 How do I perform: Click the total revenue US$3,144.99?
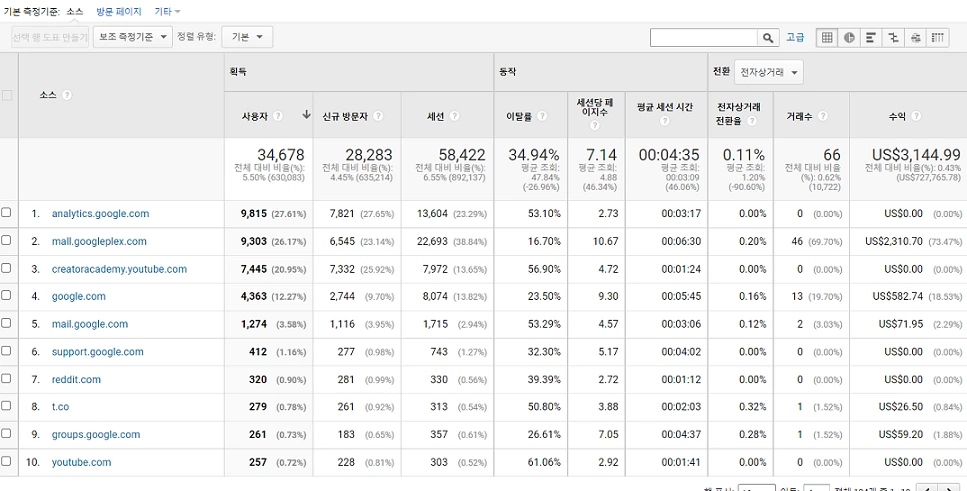[x=916, y=154]
